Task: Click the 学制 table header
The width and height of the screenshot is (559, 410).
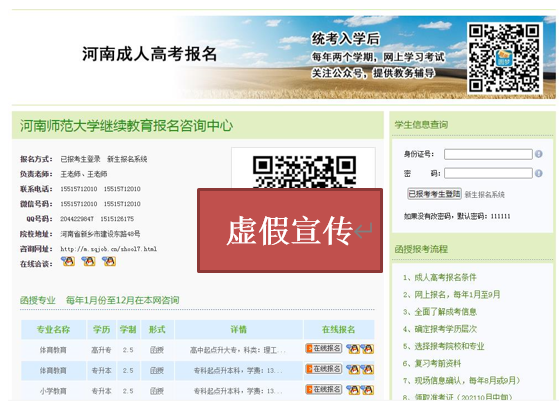Action: pos(128,329)
